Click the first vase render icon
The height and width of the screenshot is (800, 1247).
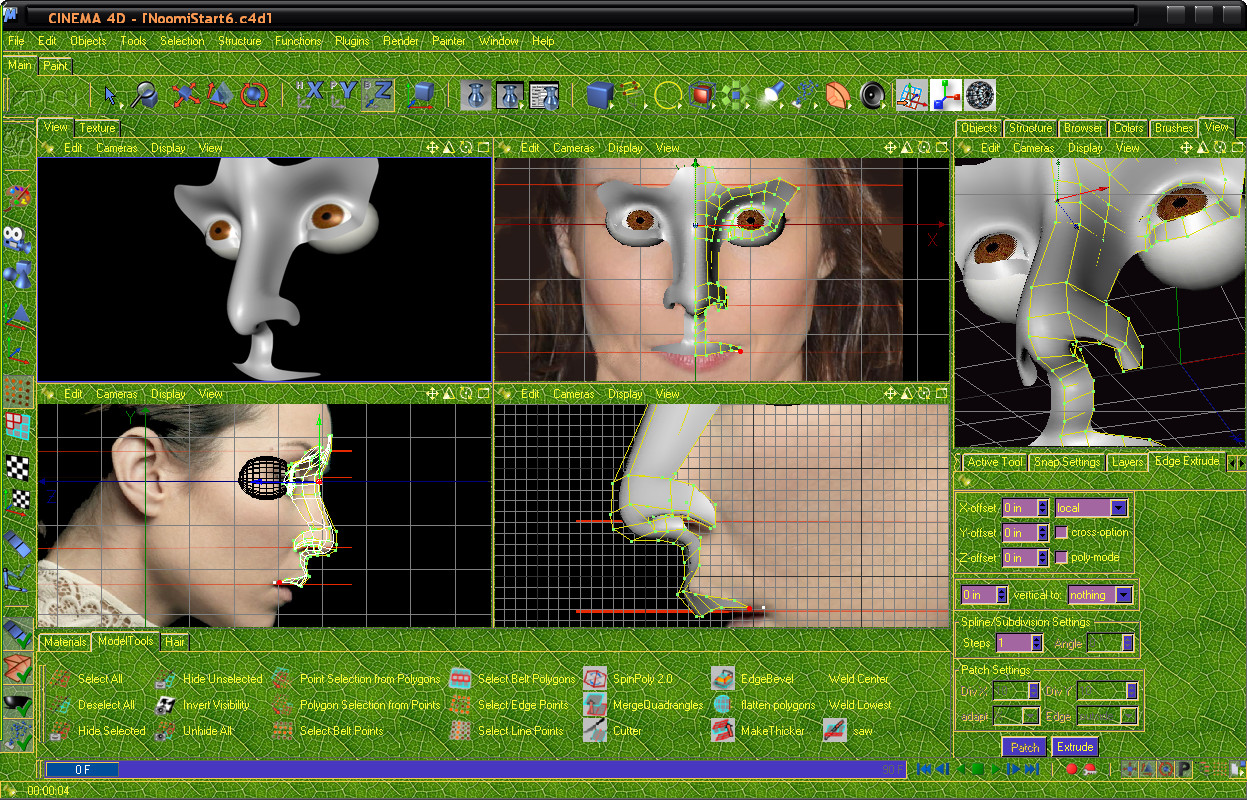475,95
